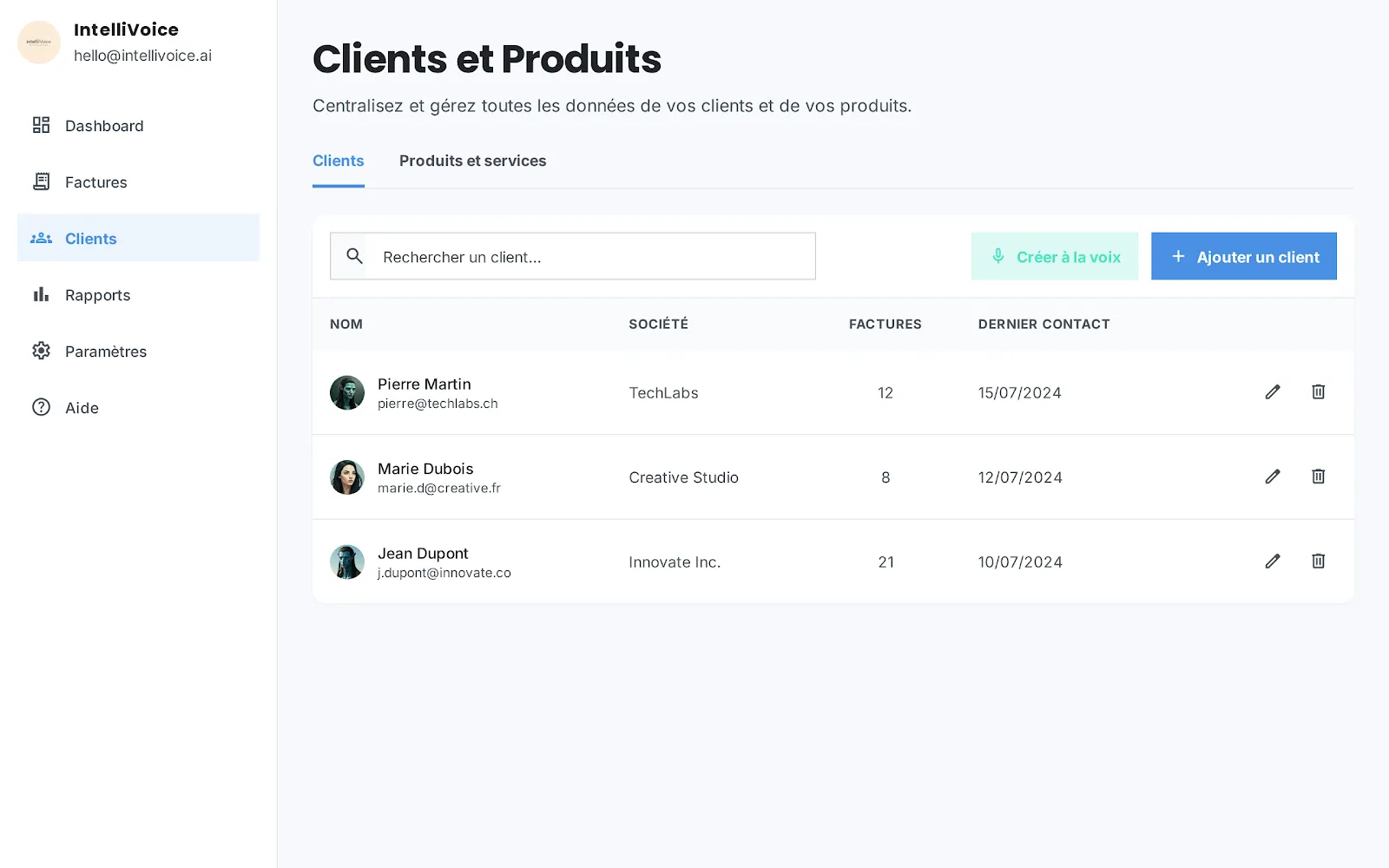Open the Paramètres gear icon

coord(41,351)
